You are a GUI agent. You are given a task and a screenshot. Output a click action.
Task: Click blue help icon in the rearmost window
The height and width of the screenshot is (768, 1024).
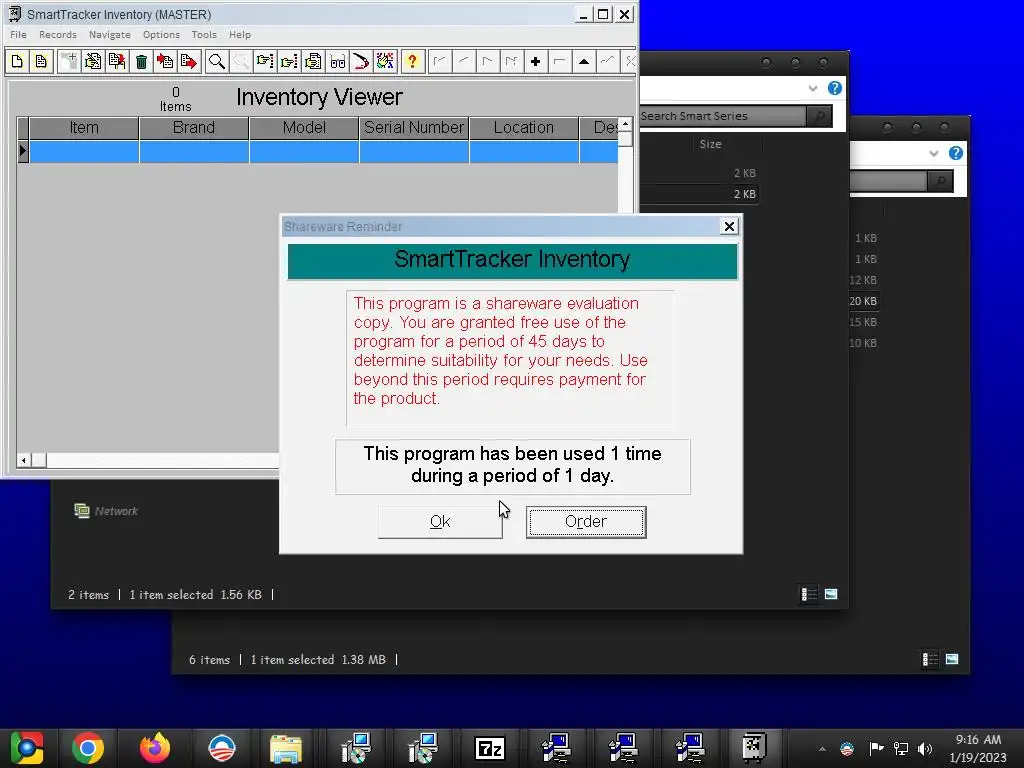(x=955, y=153)
